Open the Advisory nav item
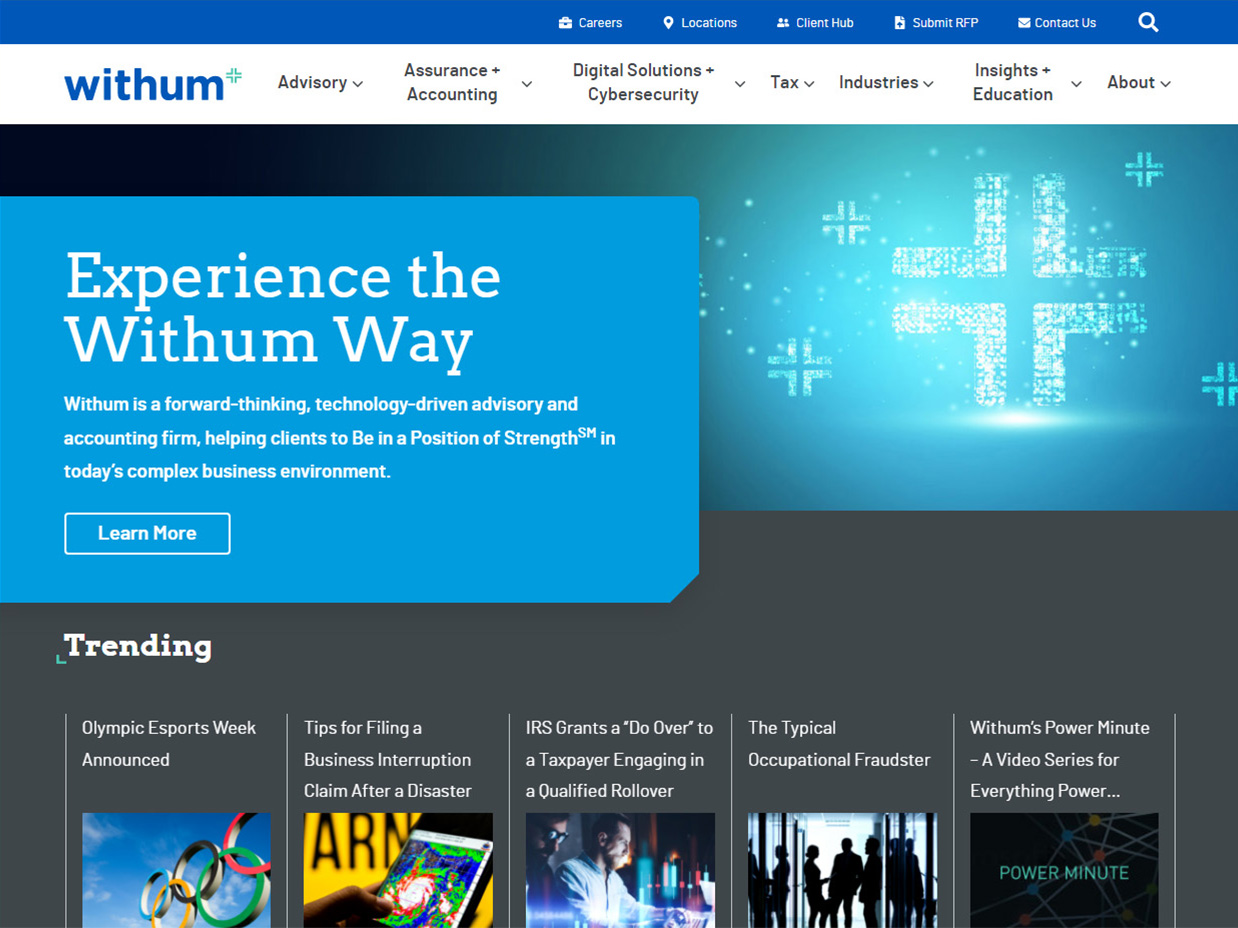The image size is (1238, 928). click(x=312, y=83)
